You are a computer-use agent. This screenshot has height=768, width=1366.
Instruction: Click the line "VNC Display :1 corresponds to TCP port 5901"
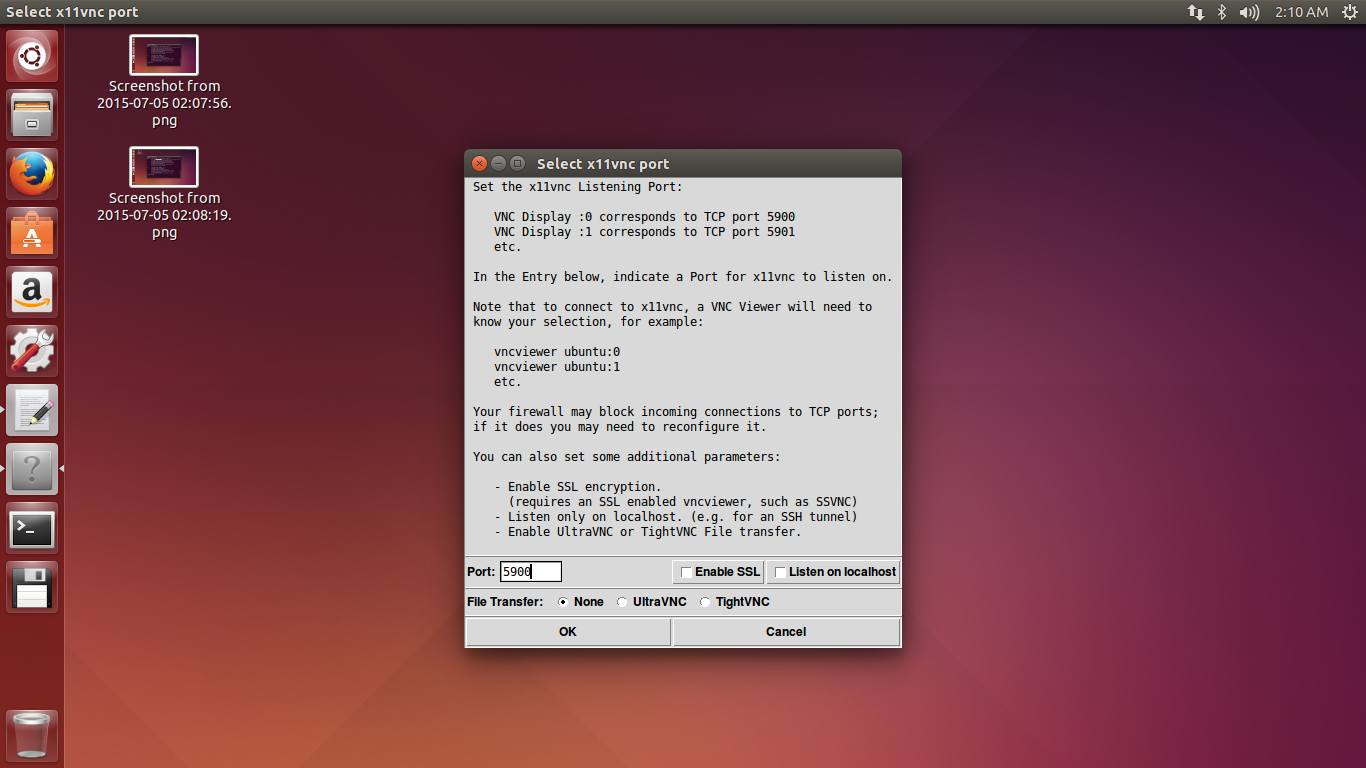click(645, 232)
